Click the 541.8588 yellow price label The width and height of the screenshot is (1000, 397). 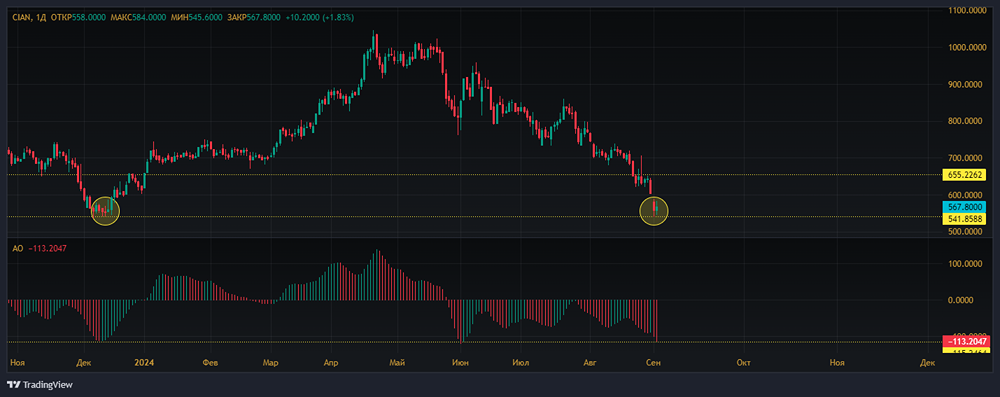[964, 218]
